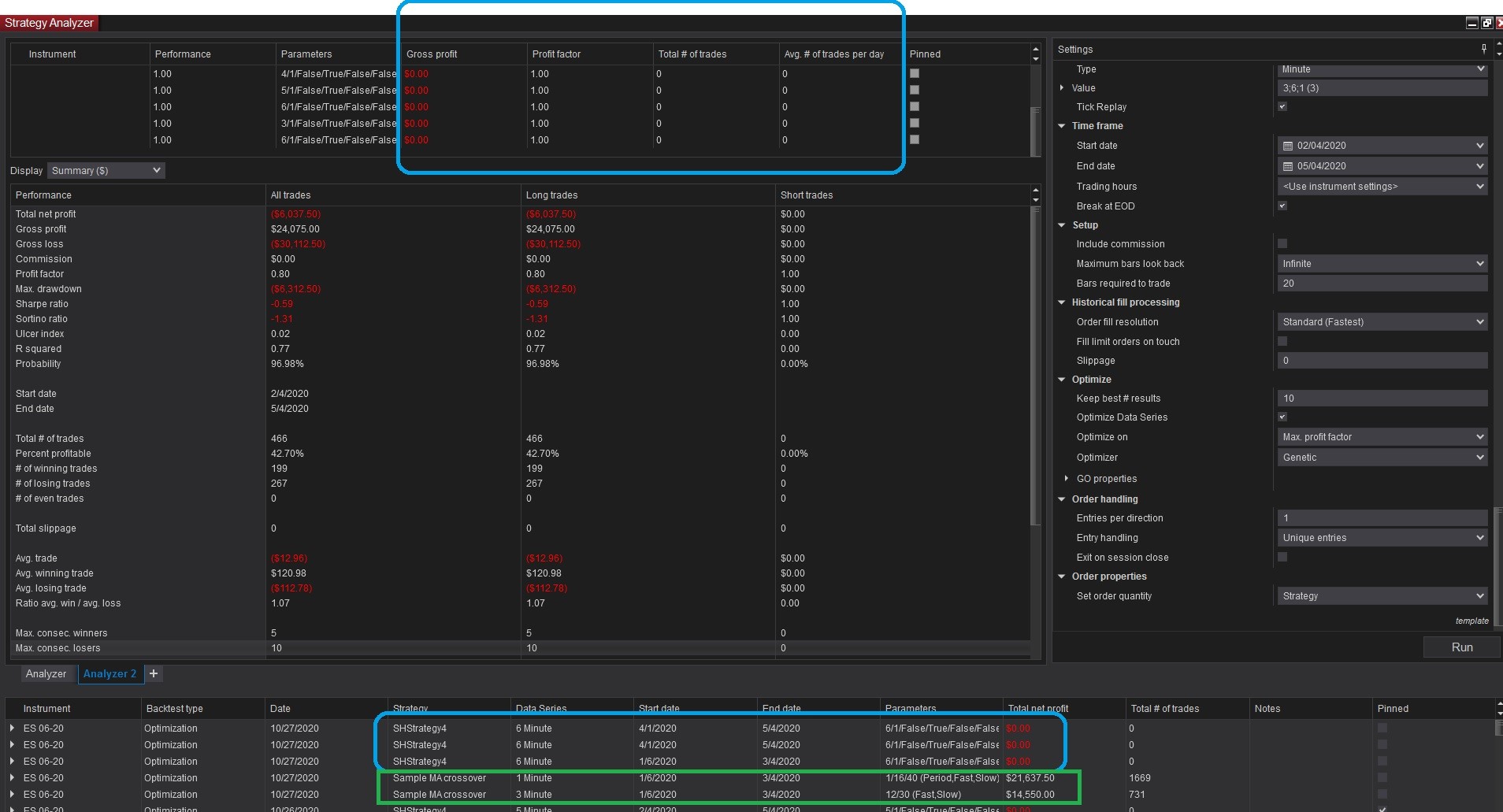Image resolution: width=1503 pixels, height=812 pixels.
Task: Open the Optimize on Max. profit factor dropdown
Action: tap(1382, 437)
